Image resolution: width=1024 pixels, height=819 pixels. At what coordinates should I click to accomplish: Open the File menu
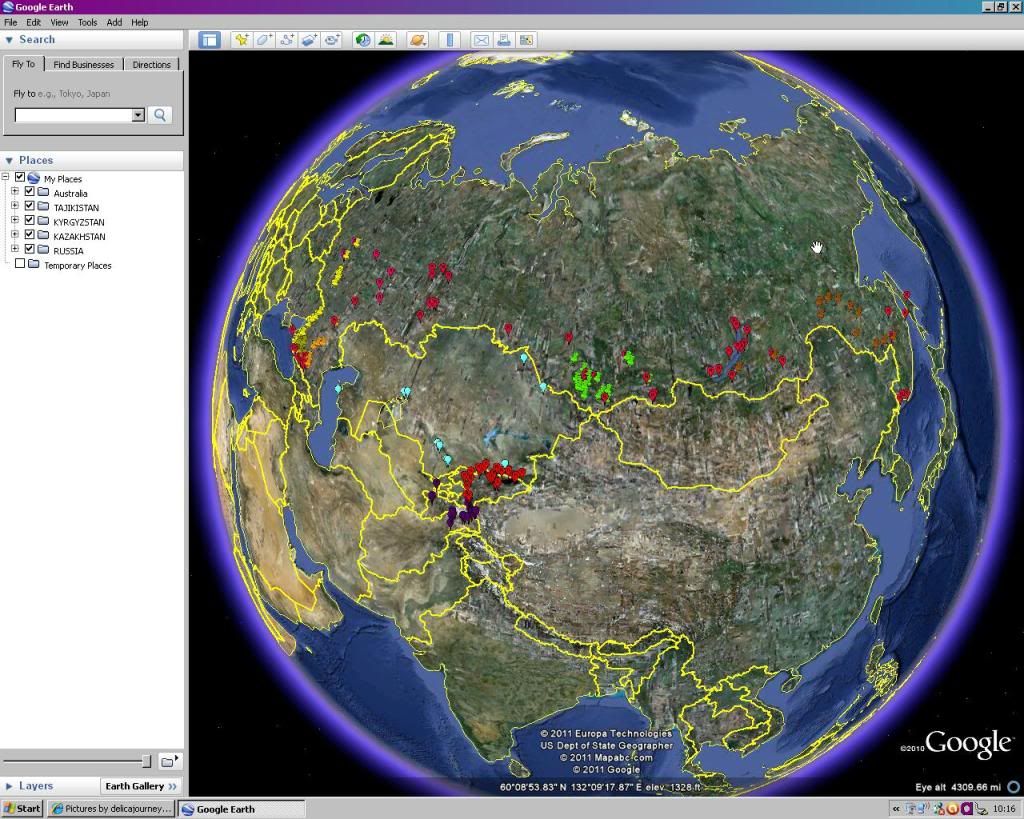pyautogui.click(x=10, y=22)
